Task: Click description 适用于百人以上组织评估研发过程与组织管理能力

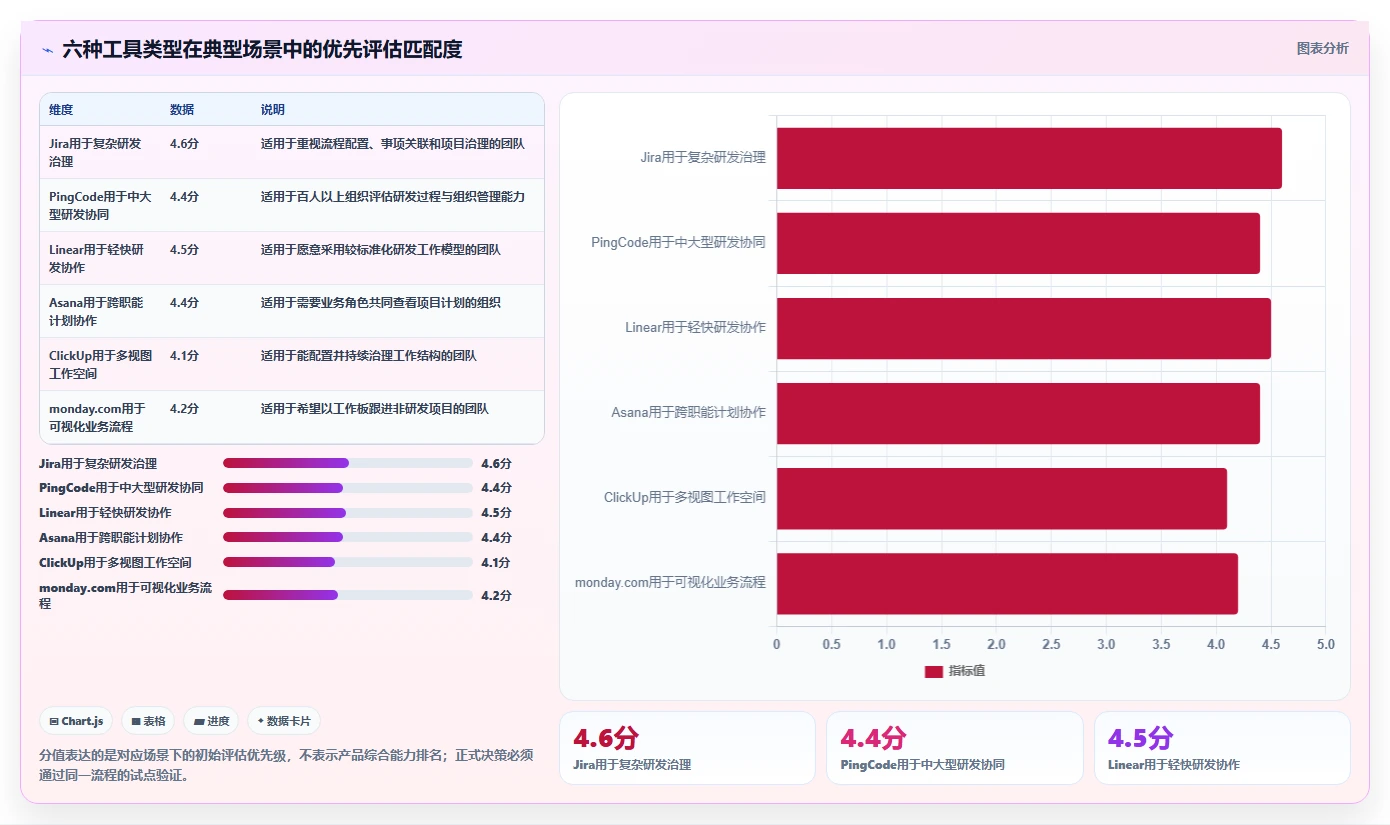Action: pyautogui.click(x=393, y=197)
